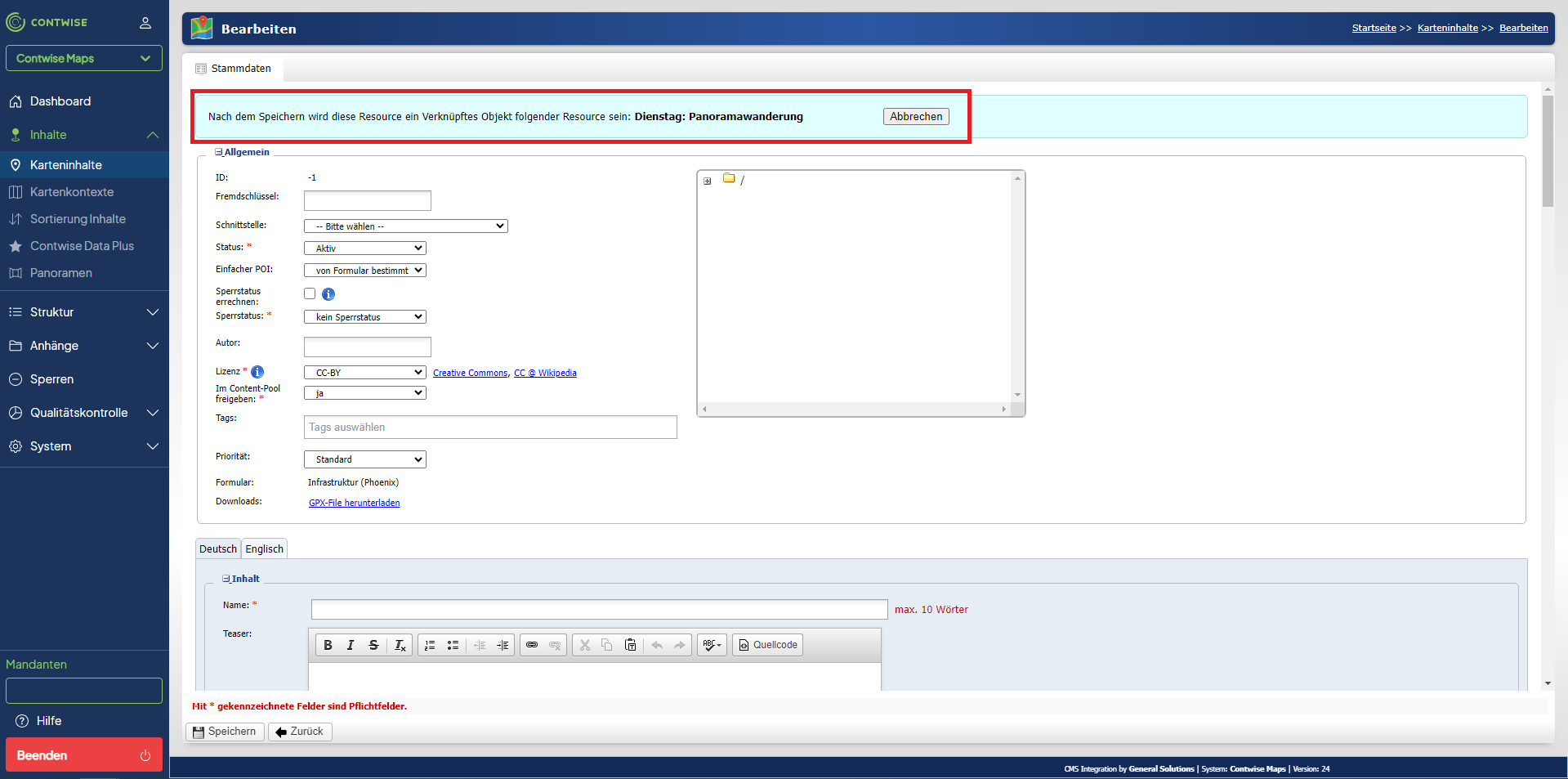This screenshot has height=779, width=1568.
Task: Insert bulleted list in Teaser editor
Action: pyautogui.click(x=453, y=645)
